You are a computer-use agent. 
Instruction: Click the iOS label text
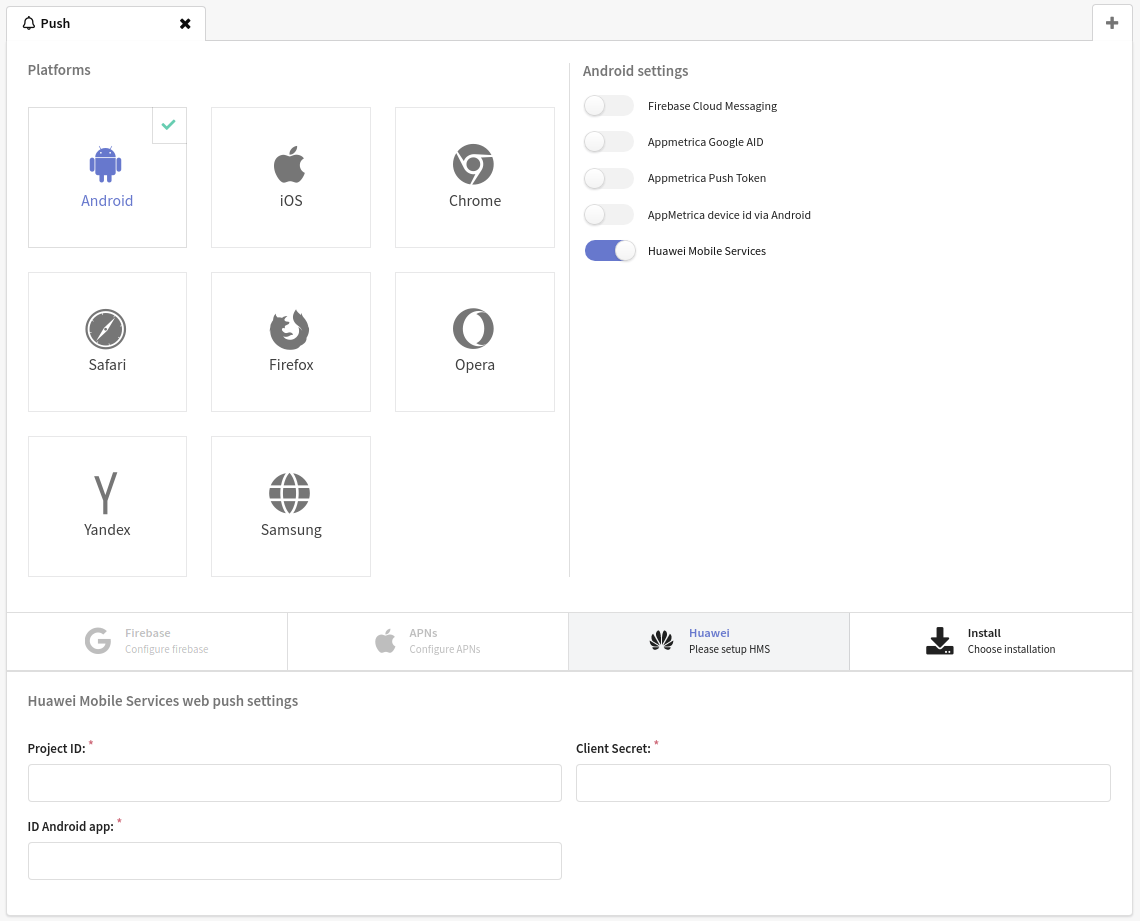(x=291, y=201)
